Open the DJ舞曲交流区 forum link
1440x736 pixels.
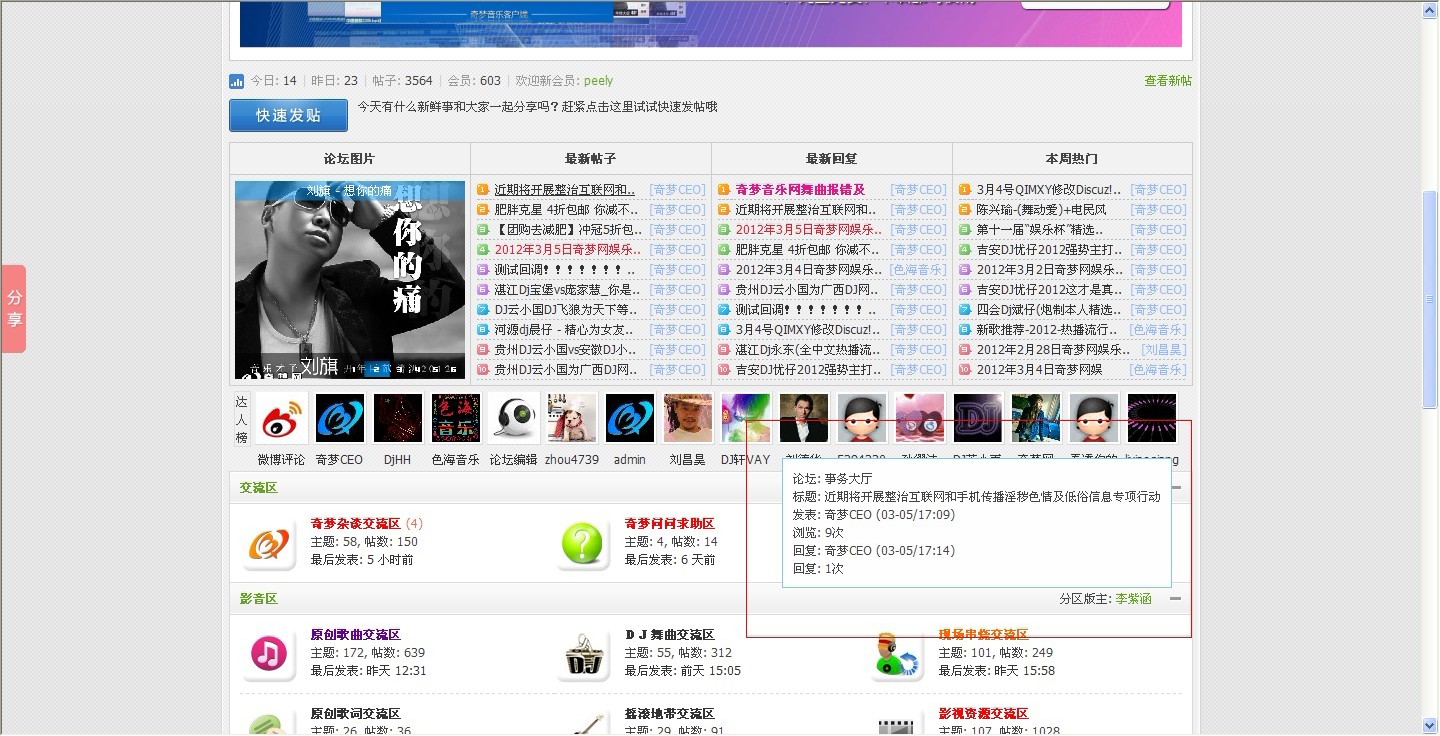(x=670, y=635)
